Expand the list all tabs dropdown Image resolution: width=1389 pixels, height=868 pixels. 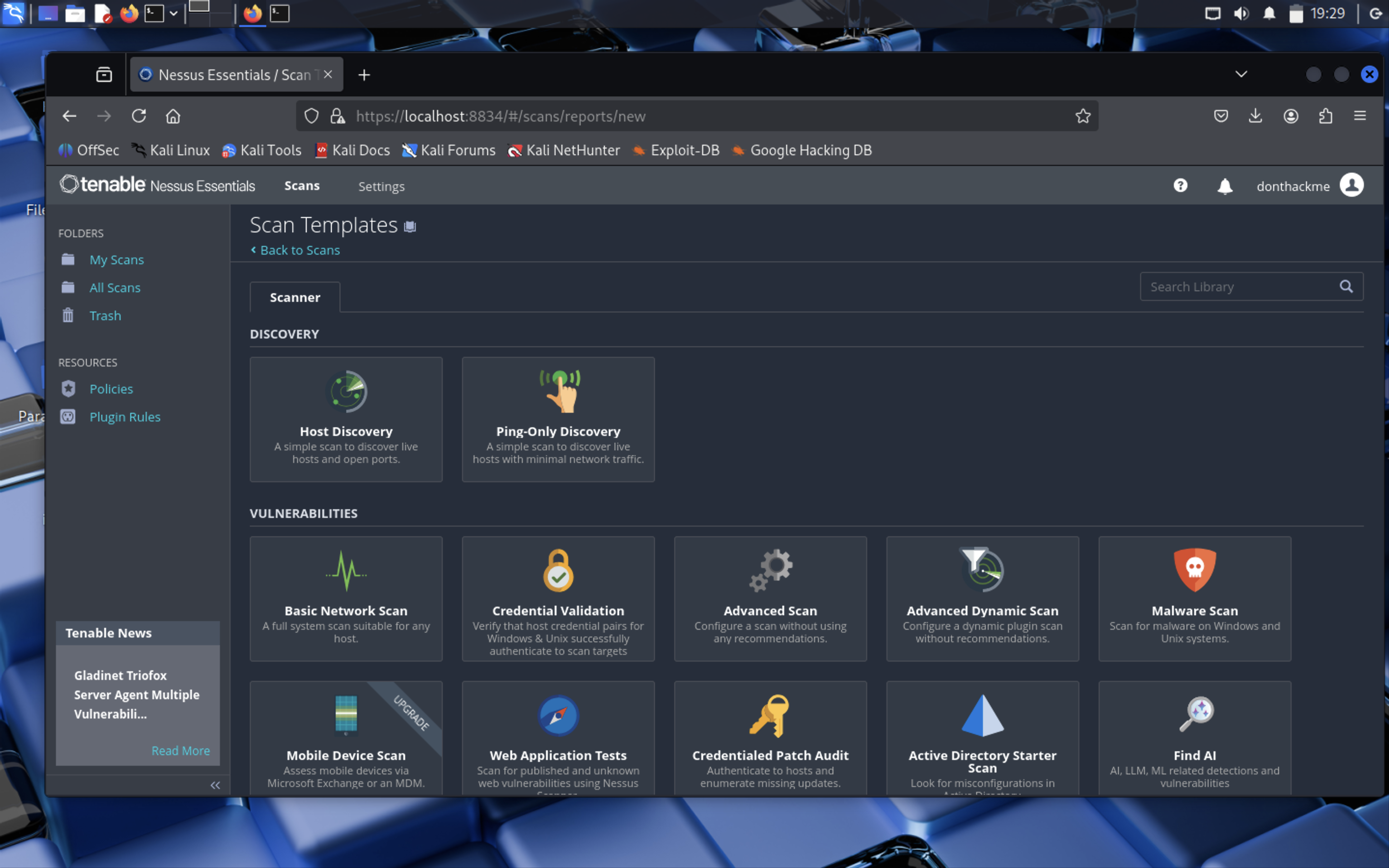[1241, 74]
